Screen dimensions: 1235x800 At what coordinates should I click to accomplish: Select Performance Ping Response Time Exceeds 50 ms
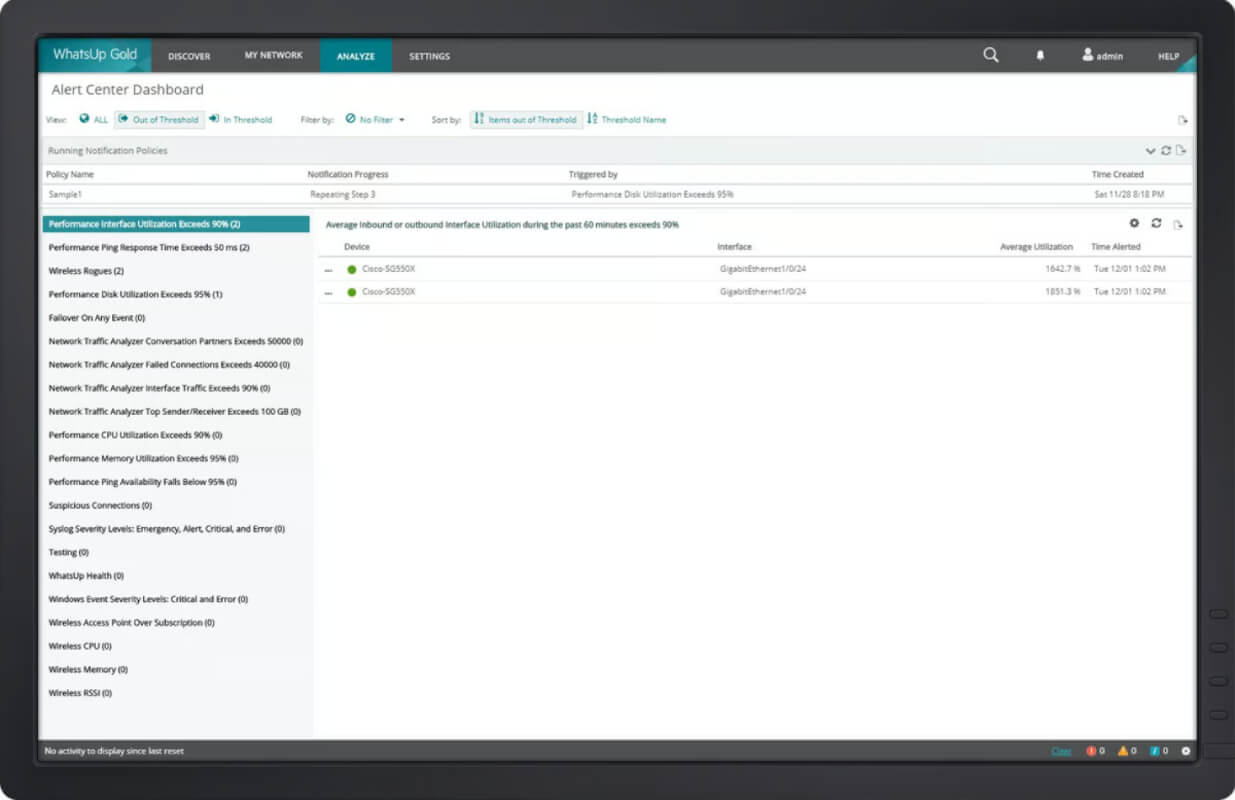(x=149, y=247)
